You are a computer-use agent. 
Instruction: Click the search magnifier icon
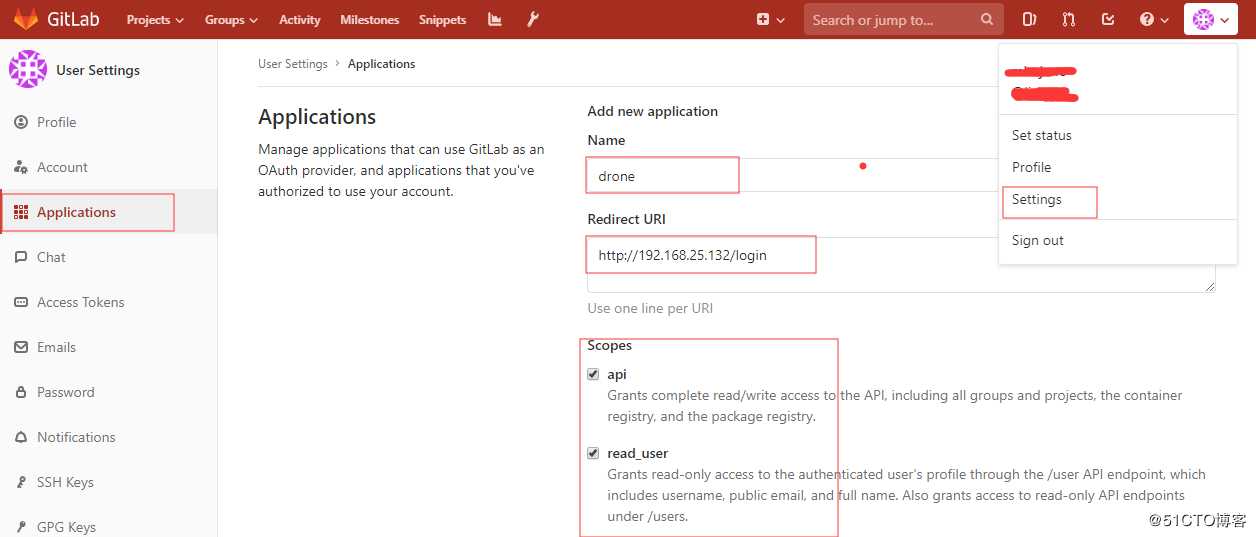click(987, 19)
